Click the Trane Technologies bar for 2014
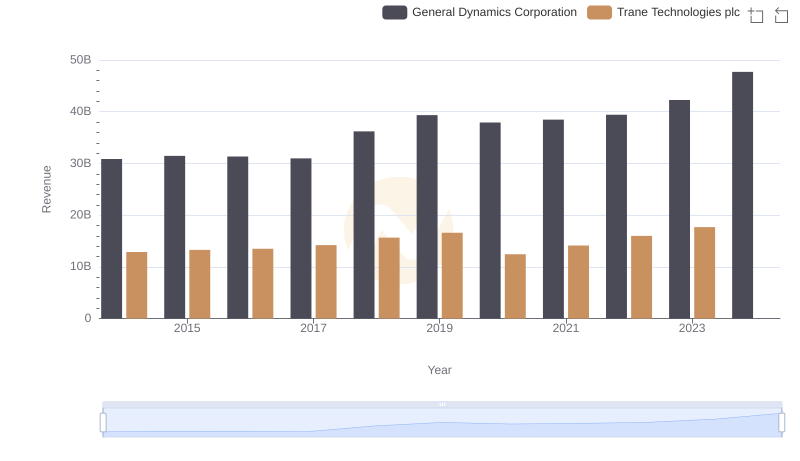 (x=137, y=285)
